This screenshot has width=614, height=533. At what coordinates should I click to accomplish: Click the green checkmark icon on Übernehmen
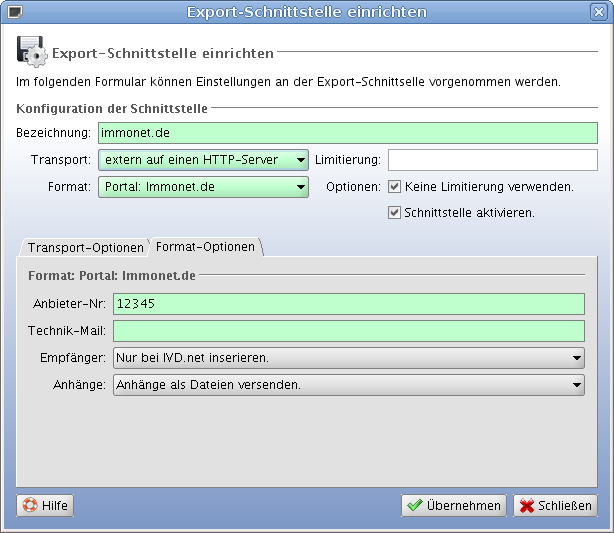(x=414, y=506)
